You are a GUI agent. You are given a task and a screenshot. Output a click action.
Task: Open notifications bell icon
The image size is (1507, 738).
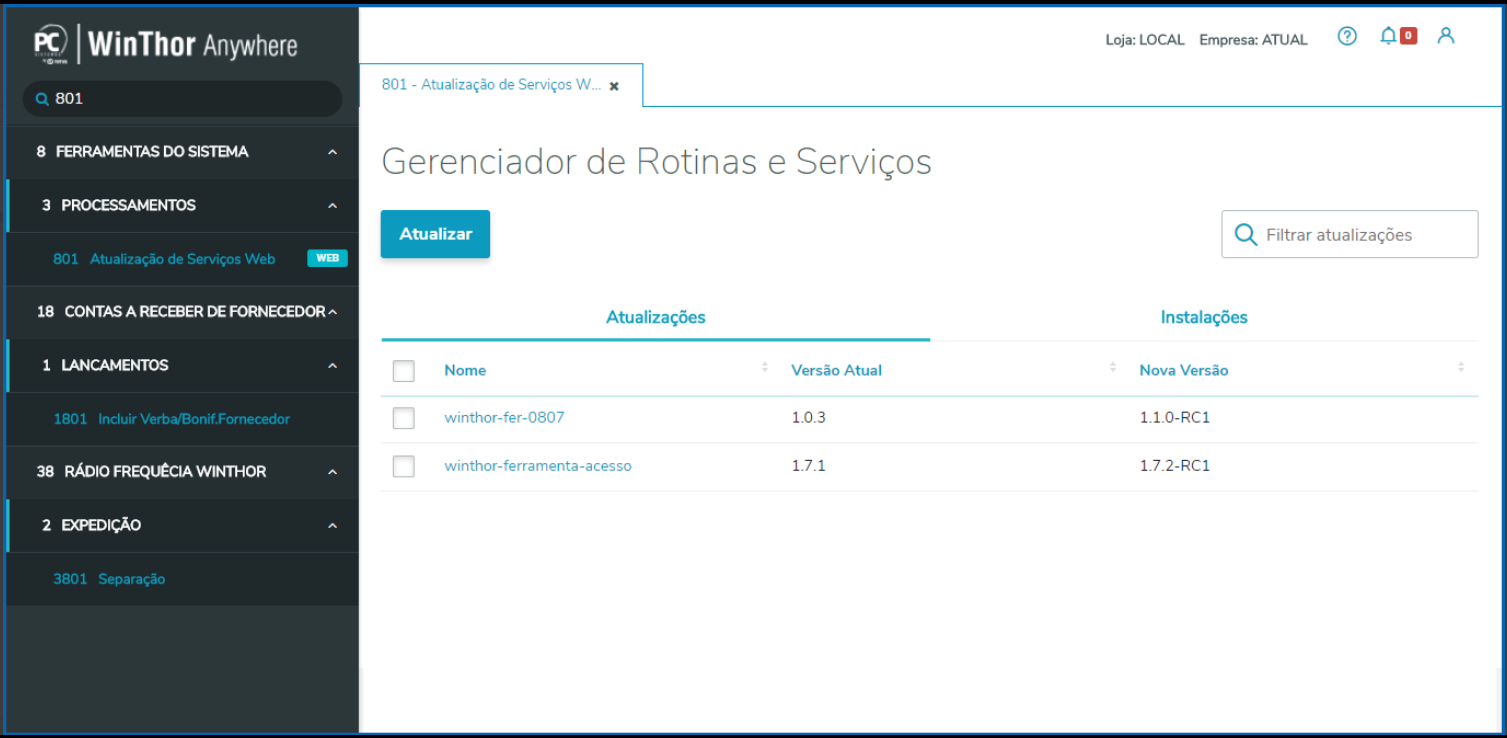tap(1388, 36)
